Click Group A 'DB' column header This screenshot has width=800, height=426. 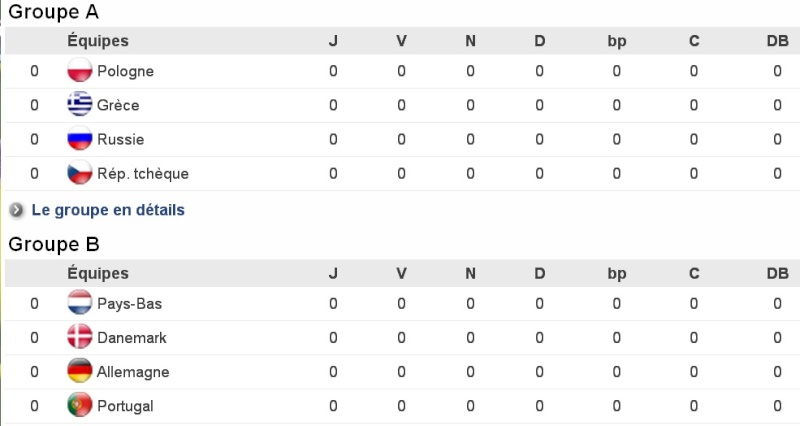[x=777, y=41]
